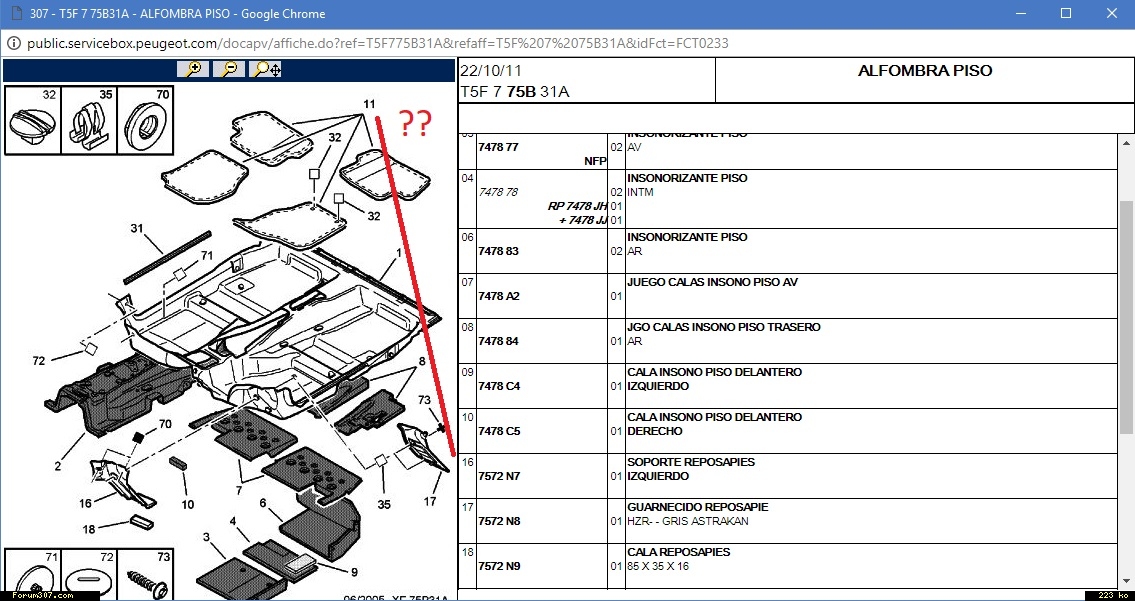The image size is (1135, 601).
Task: Select part number 7478 78
Action: tap(498, 192)
